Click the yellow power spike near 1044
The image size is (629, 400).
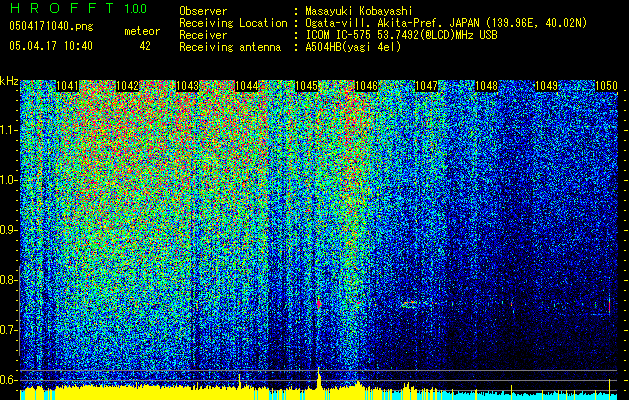click(239, 381)
